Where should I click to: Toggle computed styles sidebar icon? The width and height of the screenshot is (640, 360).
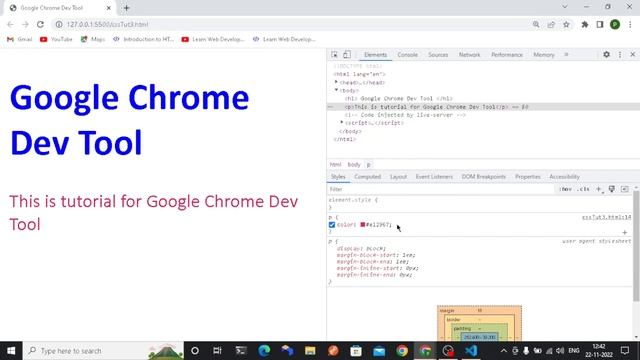(624, 189)
